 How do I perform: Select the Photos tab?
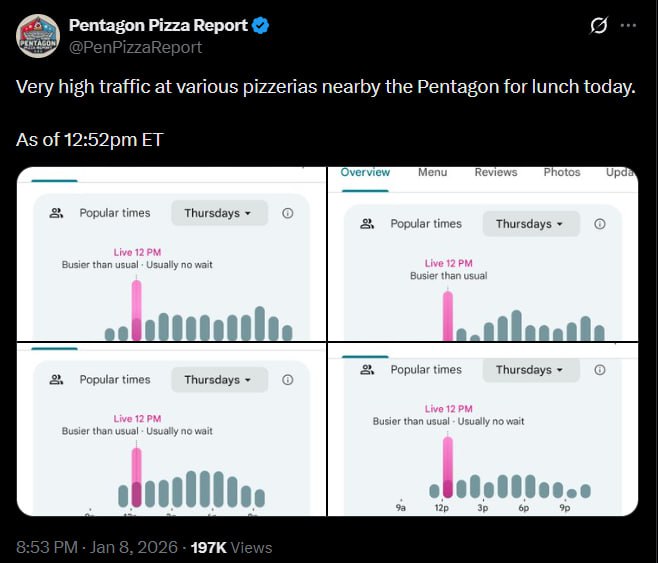click(562, 172)
